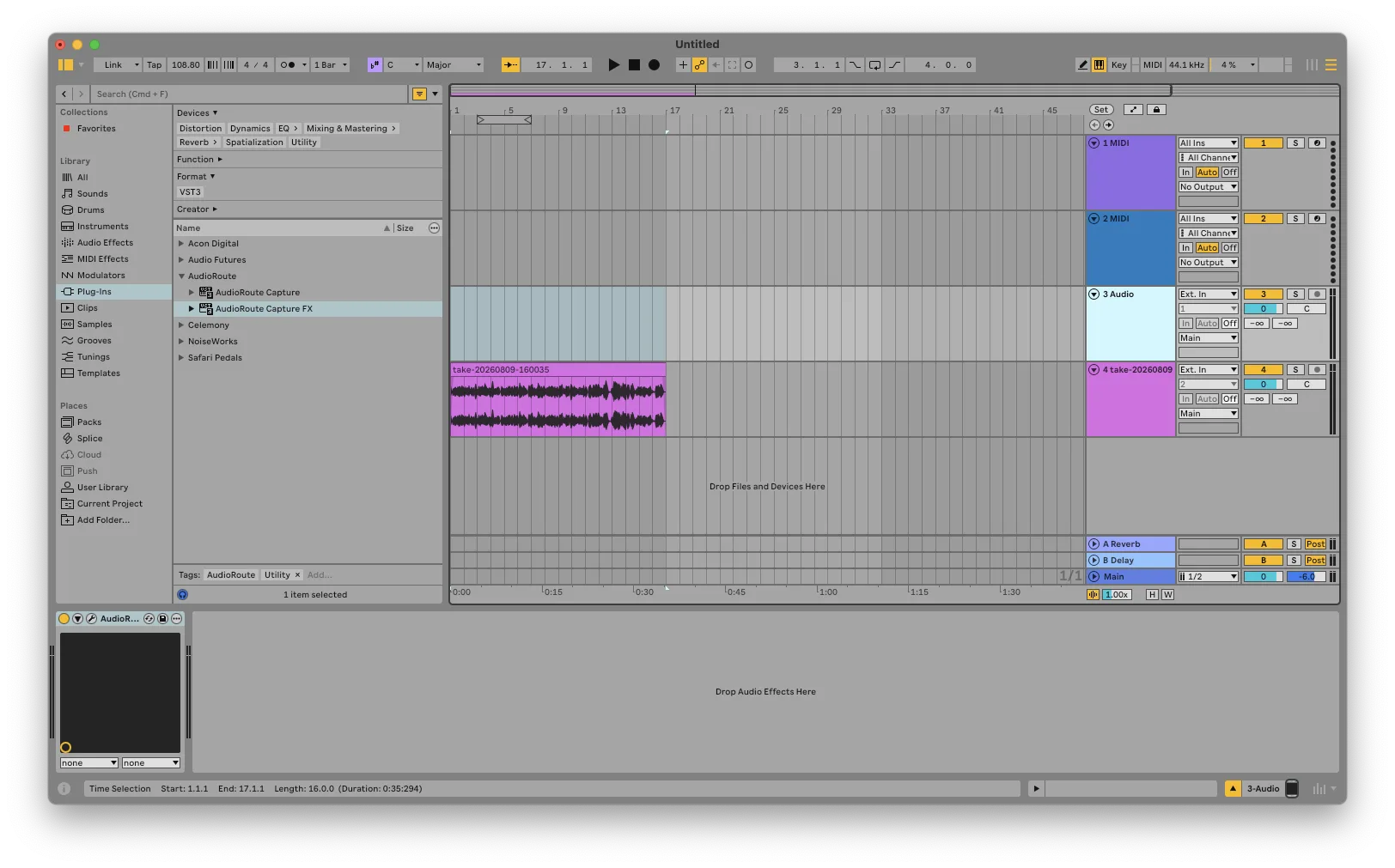Toggle the Automation Arm icon
Viewport: 1395px width, 868px height.
(x=700, y=64)
